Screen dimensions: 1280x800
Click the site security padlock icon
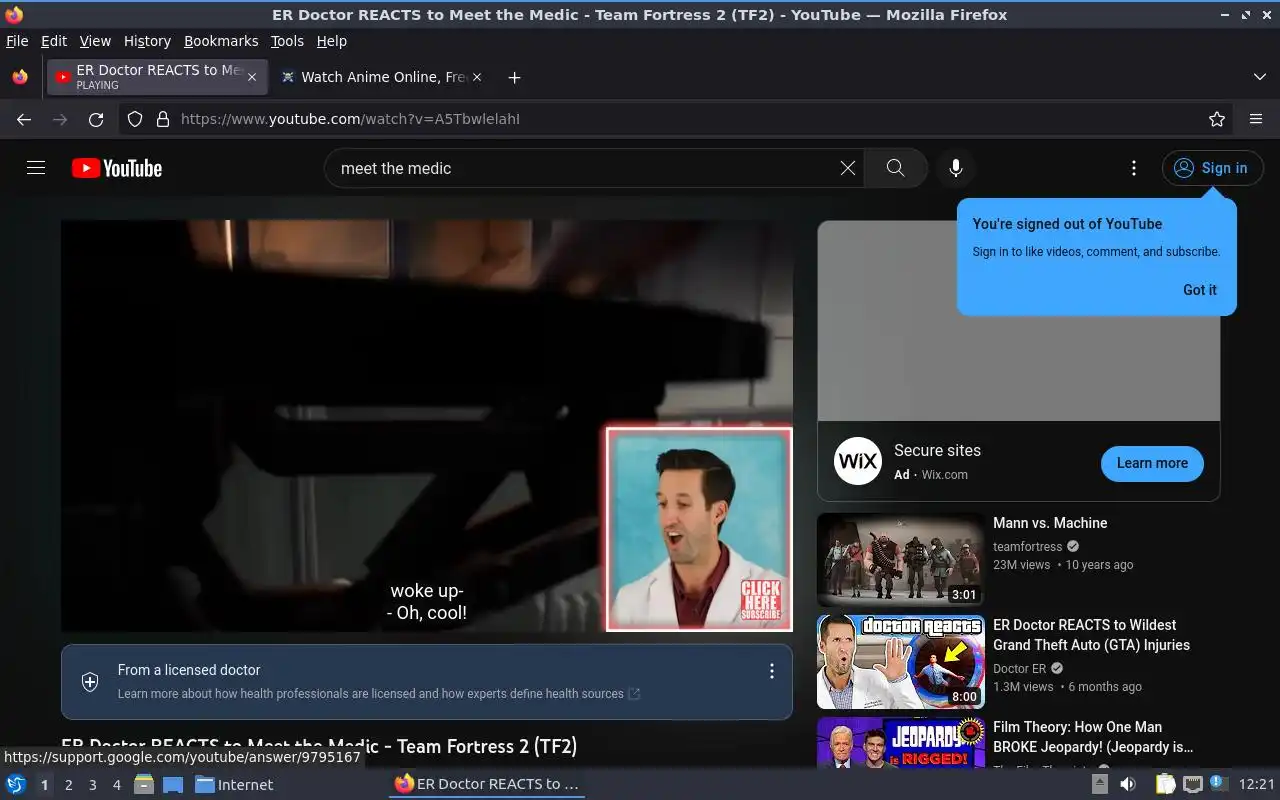pyautogui.click(x=163, y=119)
